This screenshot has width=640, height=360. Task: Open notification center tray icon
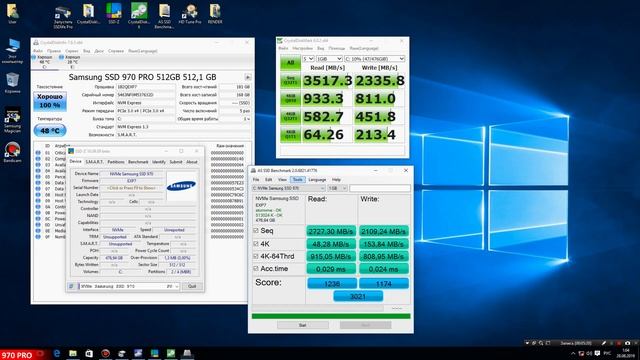[598, 353]
